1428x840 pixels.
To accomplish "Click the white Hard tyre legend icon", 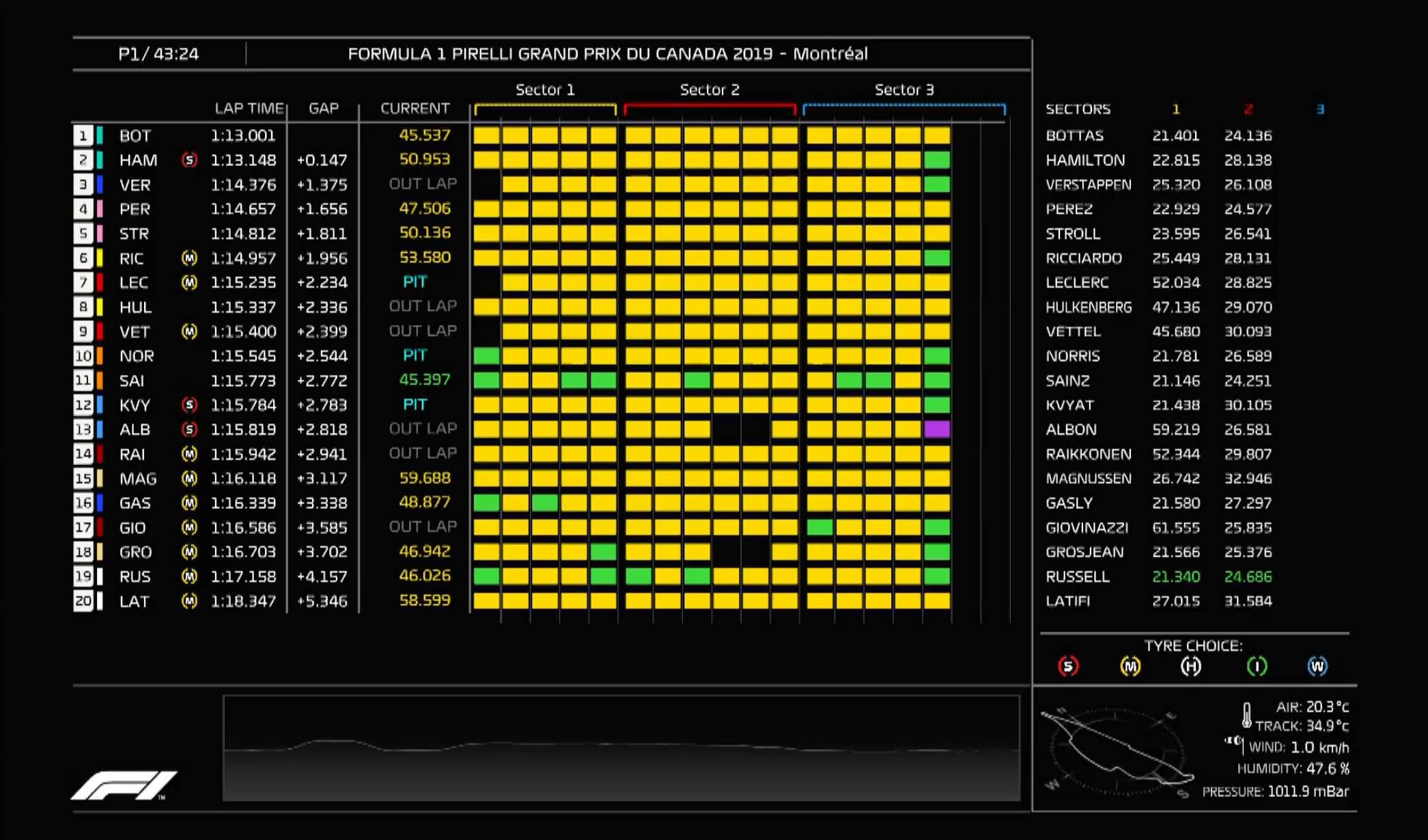I will click(1190, 666).
